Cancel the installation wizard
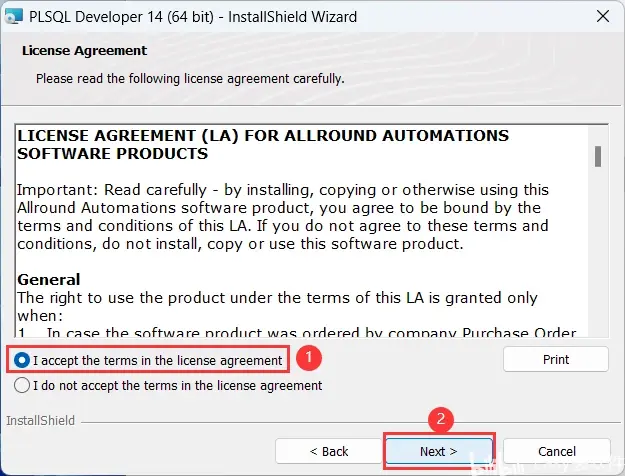This screenshot has height=476, width=625. (x=556, y=451)
